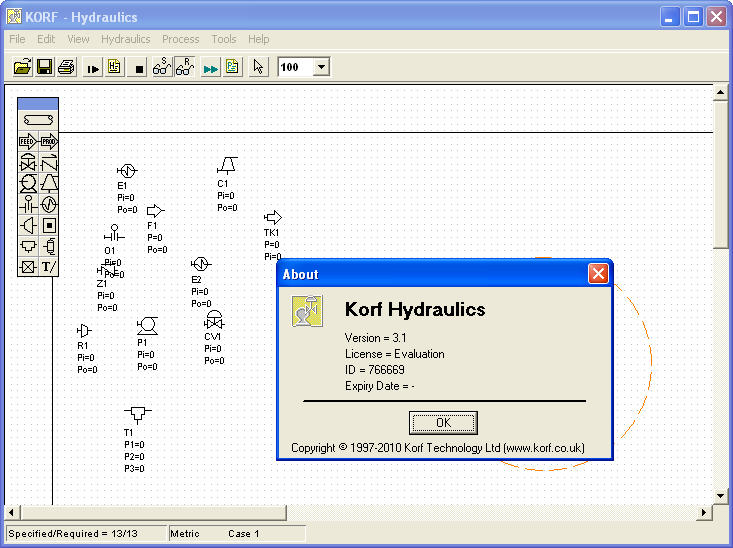Click the 'Version = 3.1' text
The height and width of the screenshot is (548, 733).
[x=375, y=338]
